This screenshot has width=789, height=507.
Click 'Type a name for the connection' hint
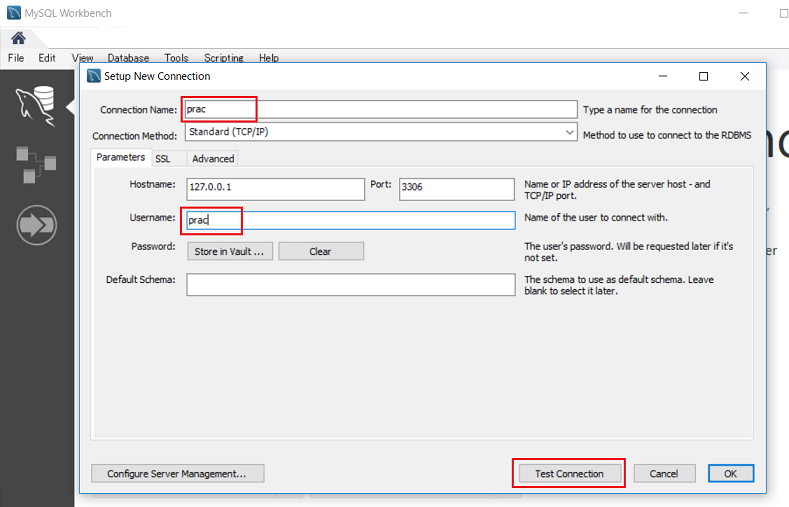tap(650, 110)
